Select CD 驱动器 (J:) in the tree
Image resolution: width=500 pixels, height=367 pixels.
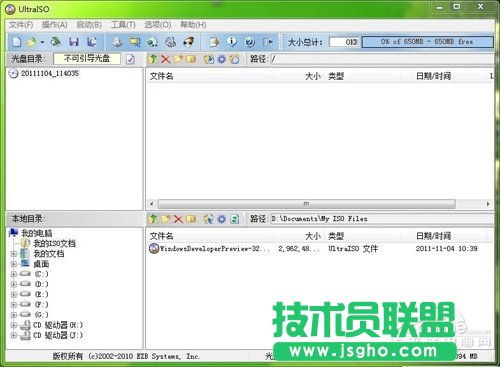tap(58, 335)
